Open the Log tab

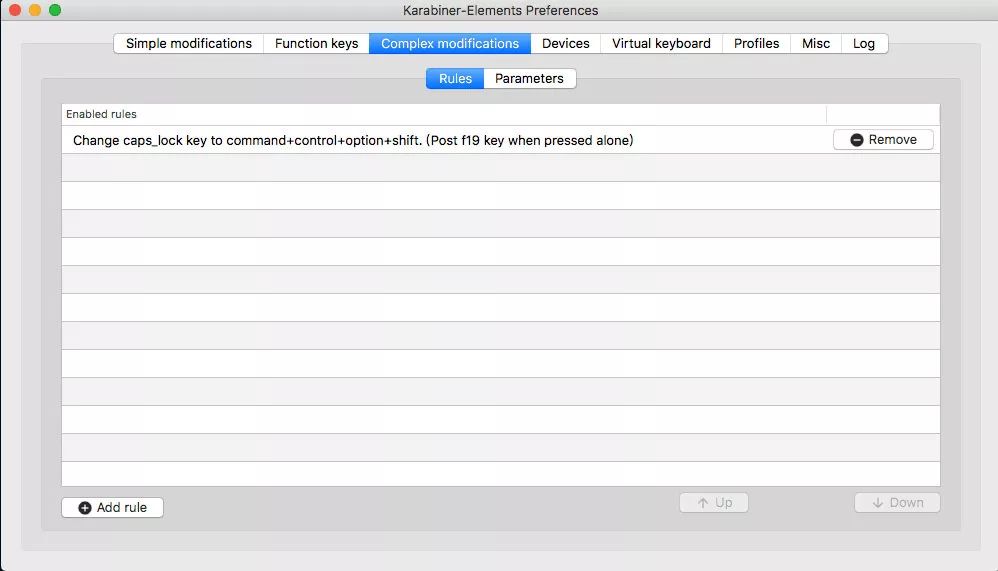coord(864,43)
